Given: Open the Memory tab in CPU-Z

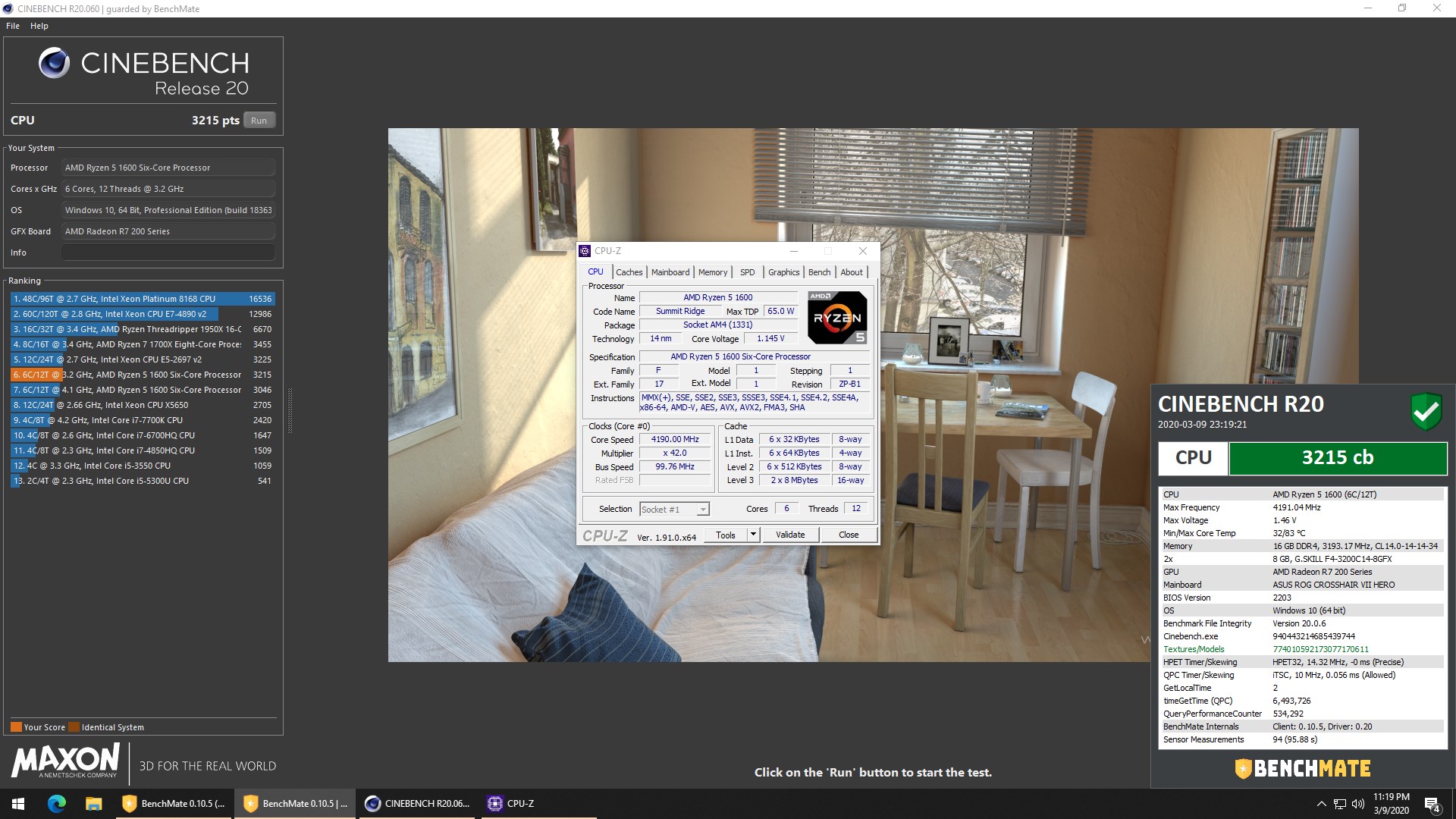Looking at the screenshot, I should pyautogui.click(x=712, y=272).
